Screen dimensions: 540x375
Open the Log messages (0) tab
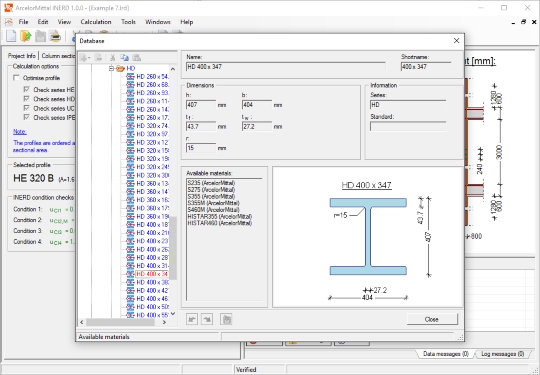(x=503, y=354)
